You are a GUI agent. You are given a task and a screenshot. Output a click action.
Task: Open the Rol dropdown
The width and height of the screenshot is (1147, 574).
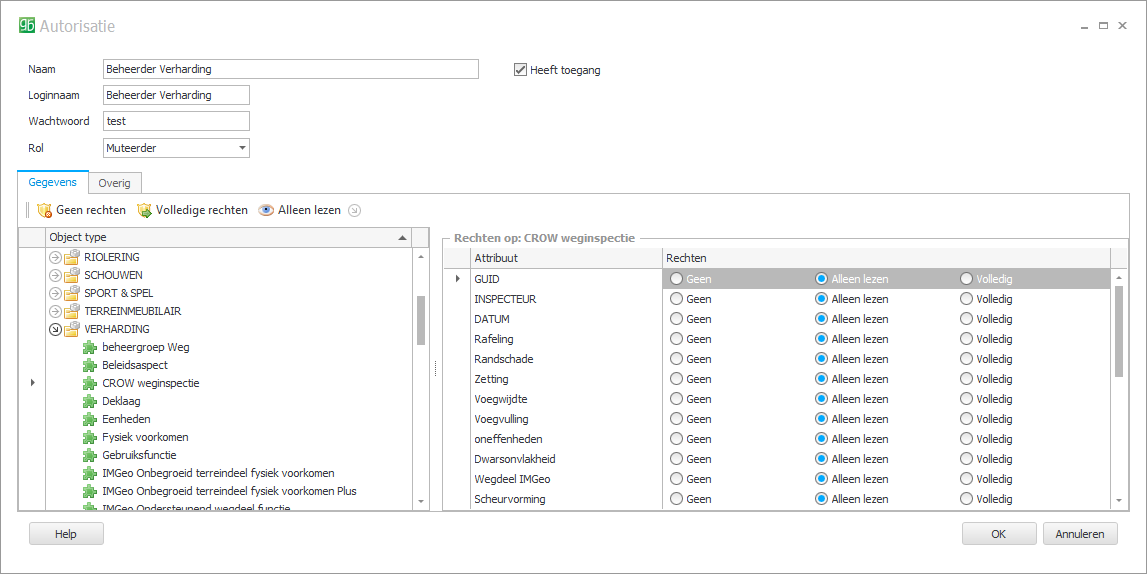pos(242,148)
